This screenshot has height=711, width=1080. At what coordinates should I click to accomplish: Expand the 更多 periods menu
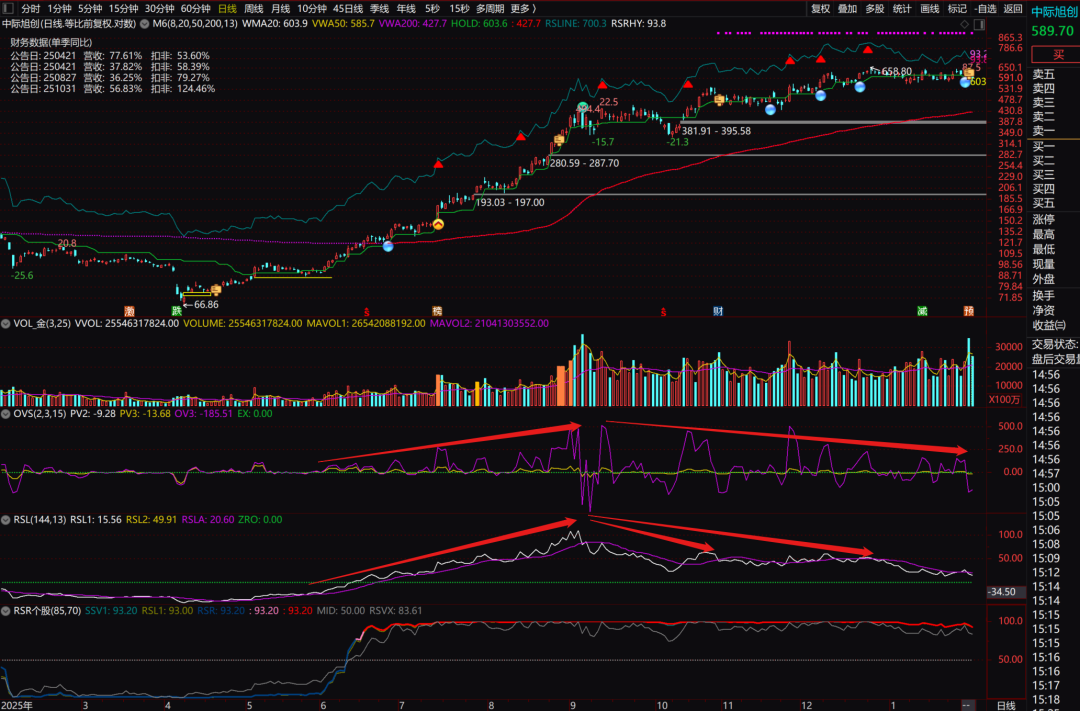click(523, 9)
